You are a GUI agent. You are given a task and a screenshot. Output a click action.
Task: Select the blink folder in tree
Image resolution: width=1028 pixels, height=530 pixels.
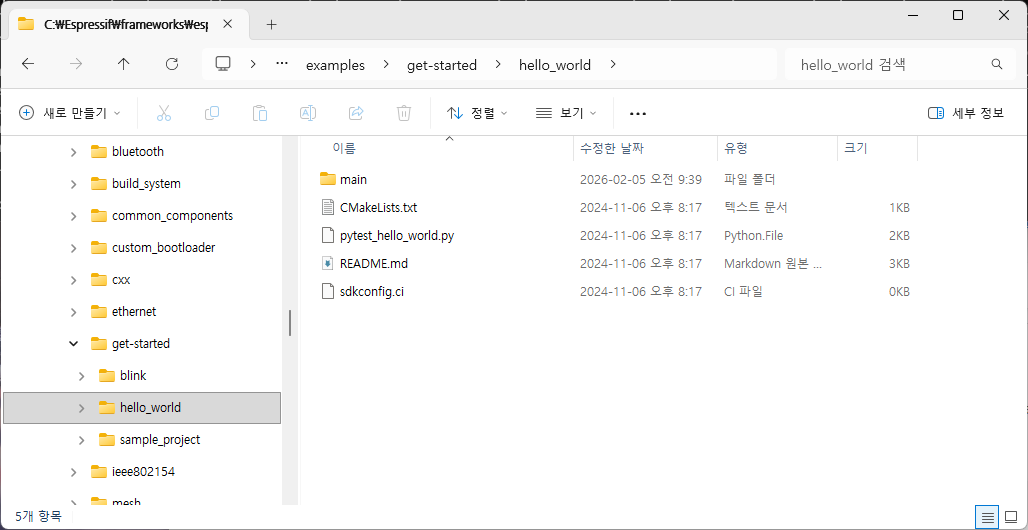pyautogui.click(x=133, y=376)
